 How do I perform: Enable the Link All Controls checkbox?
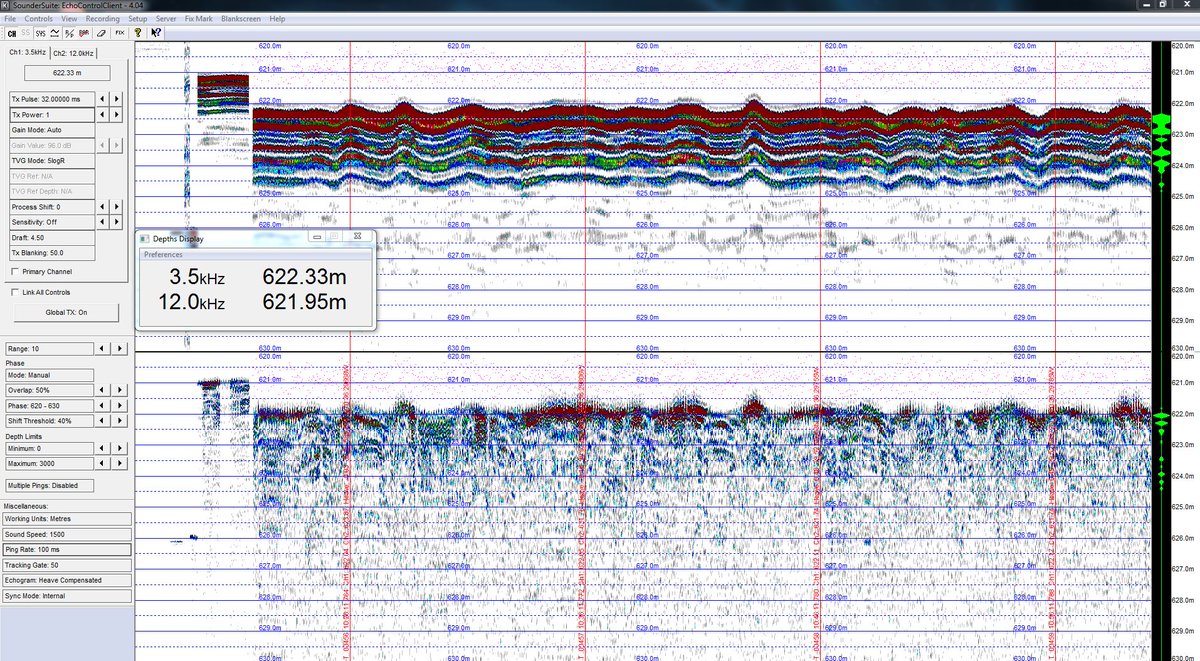pyautogui.click(x=13, y=292)
